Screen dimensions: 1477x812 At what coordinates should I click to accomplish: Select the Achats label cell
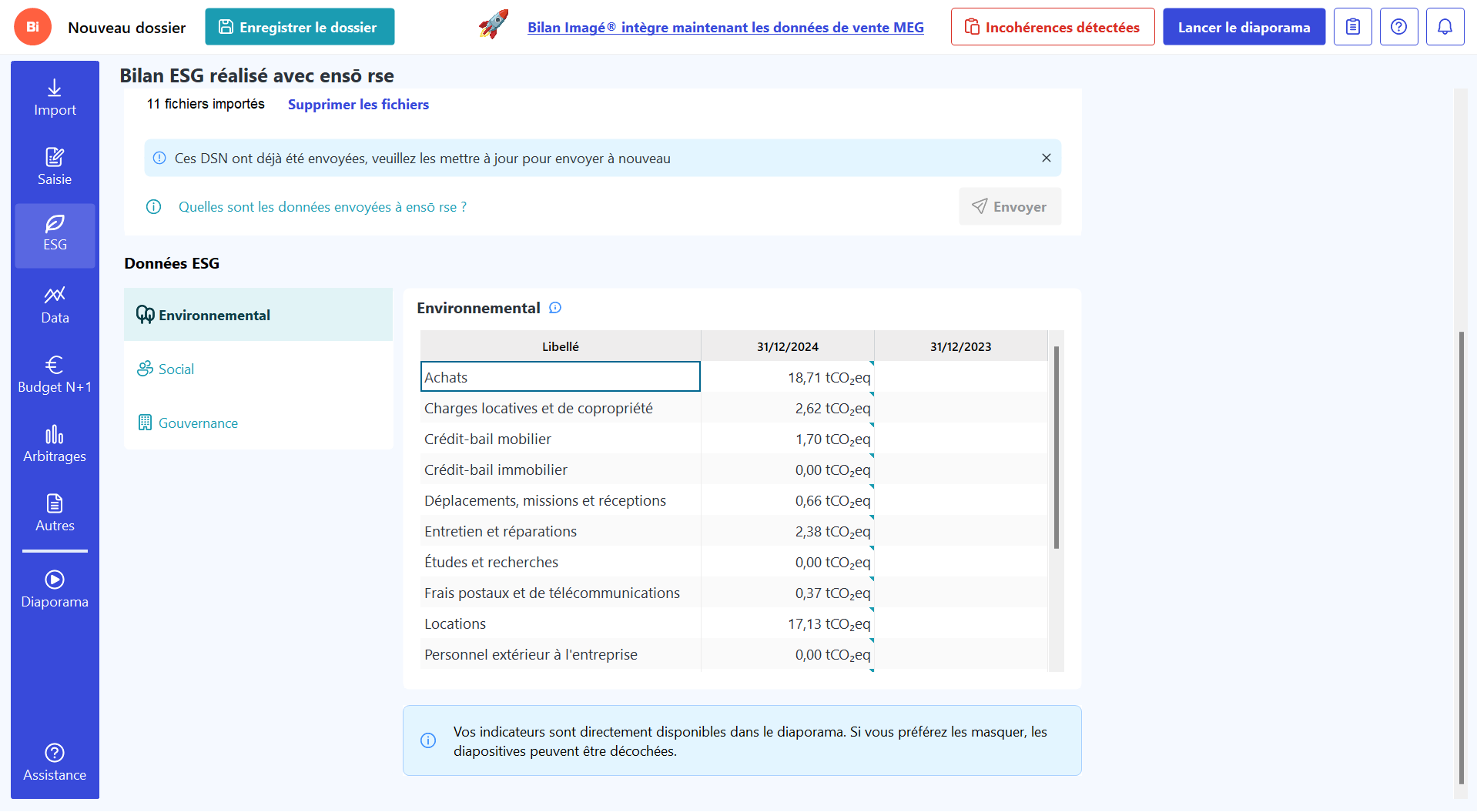[560, 377]
